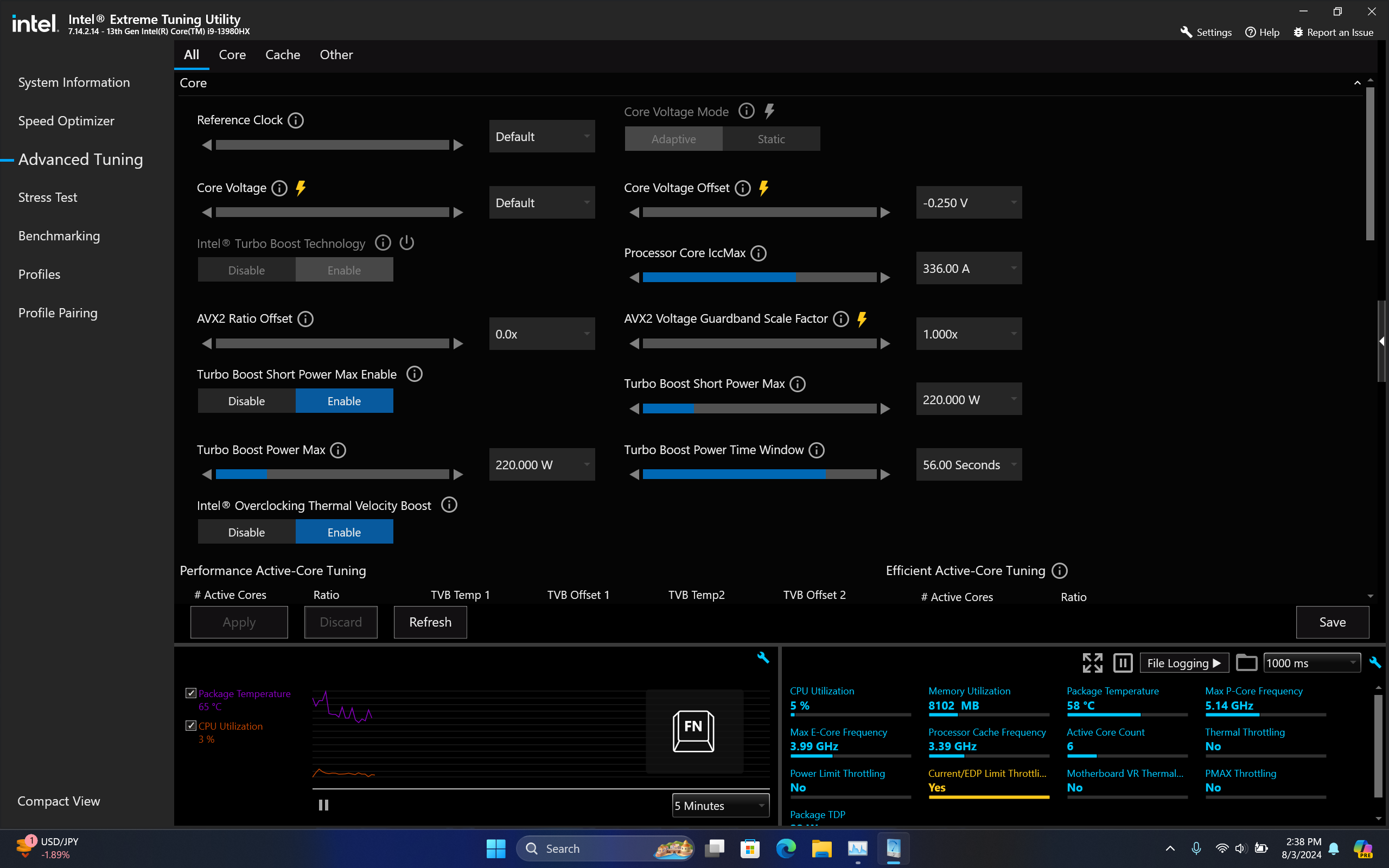The image size is (1389, 868).
Task: Show Efficient Active-Core Tuning info
Action: [1060, 571]
